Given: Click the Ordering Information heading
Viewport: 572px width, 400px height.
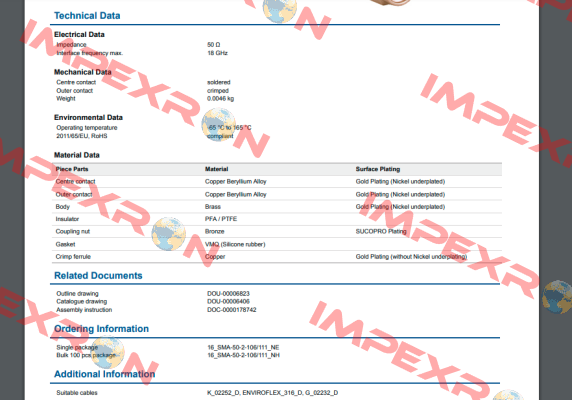Looking at the screenshot, I should click(x=101, y=329).
